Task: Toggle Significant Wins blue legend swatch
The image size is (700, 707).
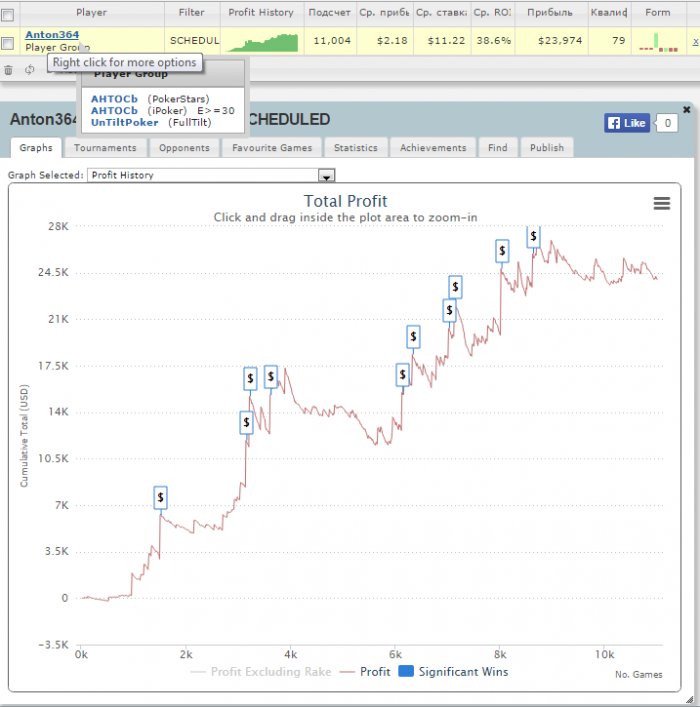Action: pos(406,671)
